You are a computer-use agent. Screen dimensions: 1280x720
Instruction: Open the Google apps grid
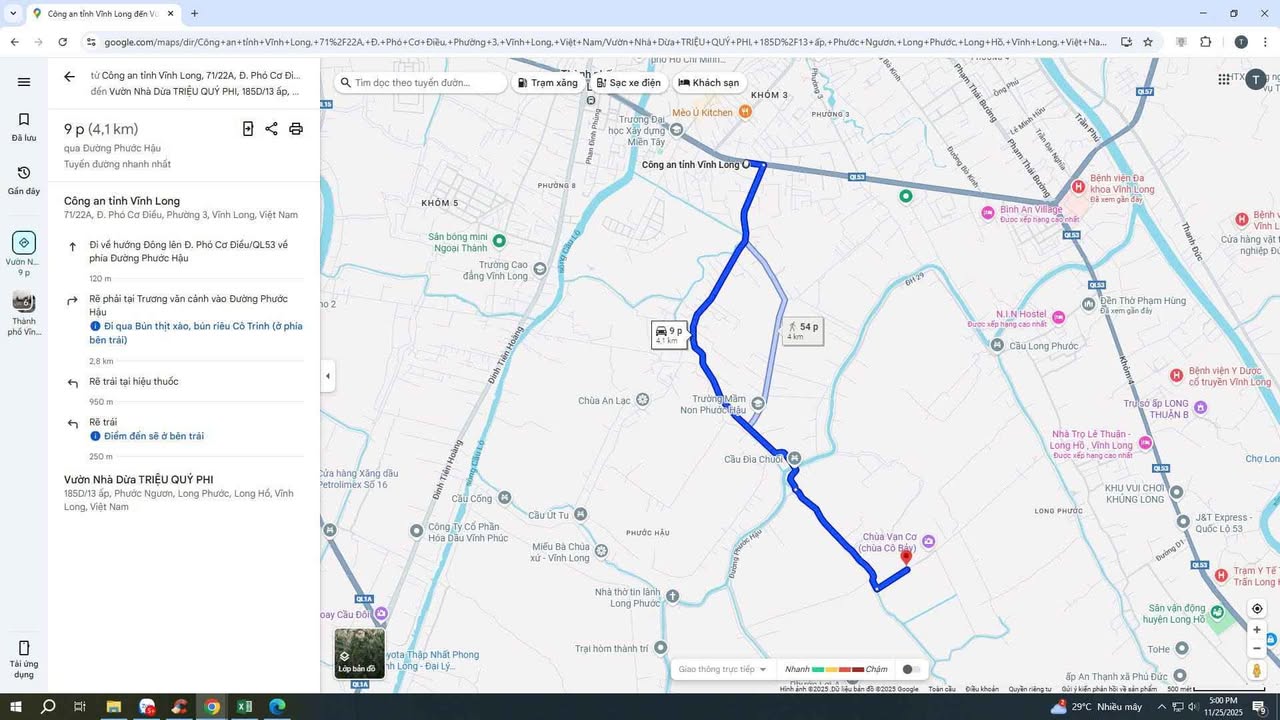[x=1224, y=79]
